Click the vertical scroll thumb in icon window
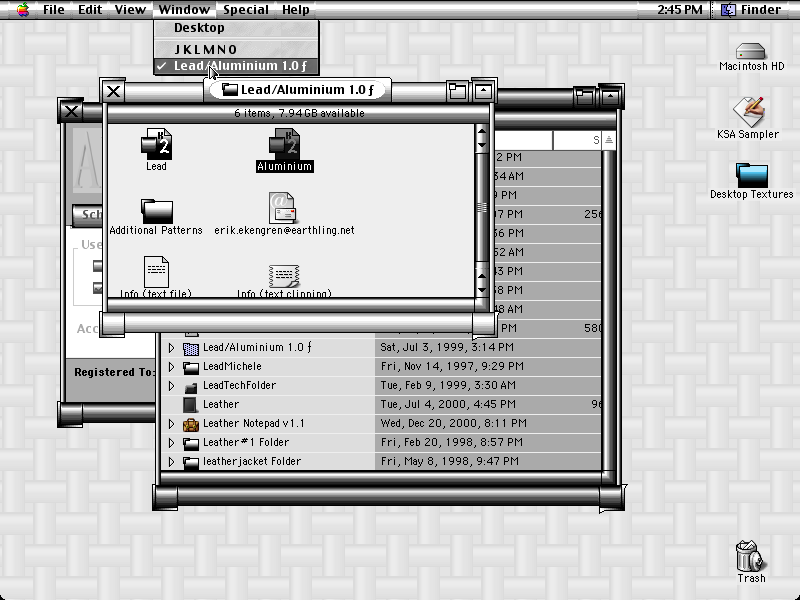Screen dimensions: 800x600 point(482,207)
